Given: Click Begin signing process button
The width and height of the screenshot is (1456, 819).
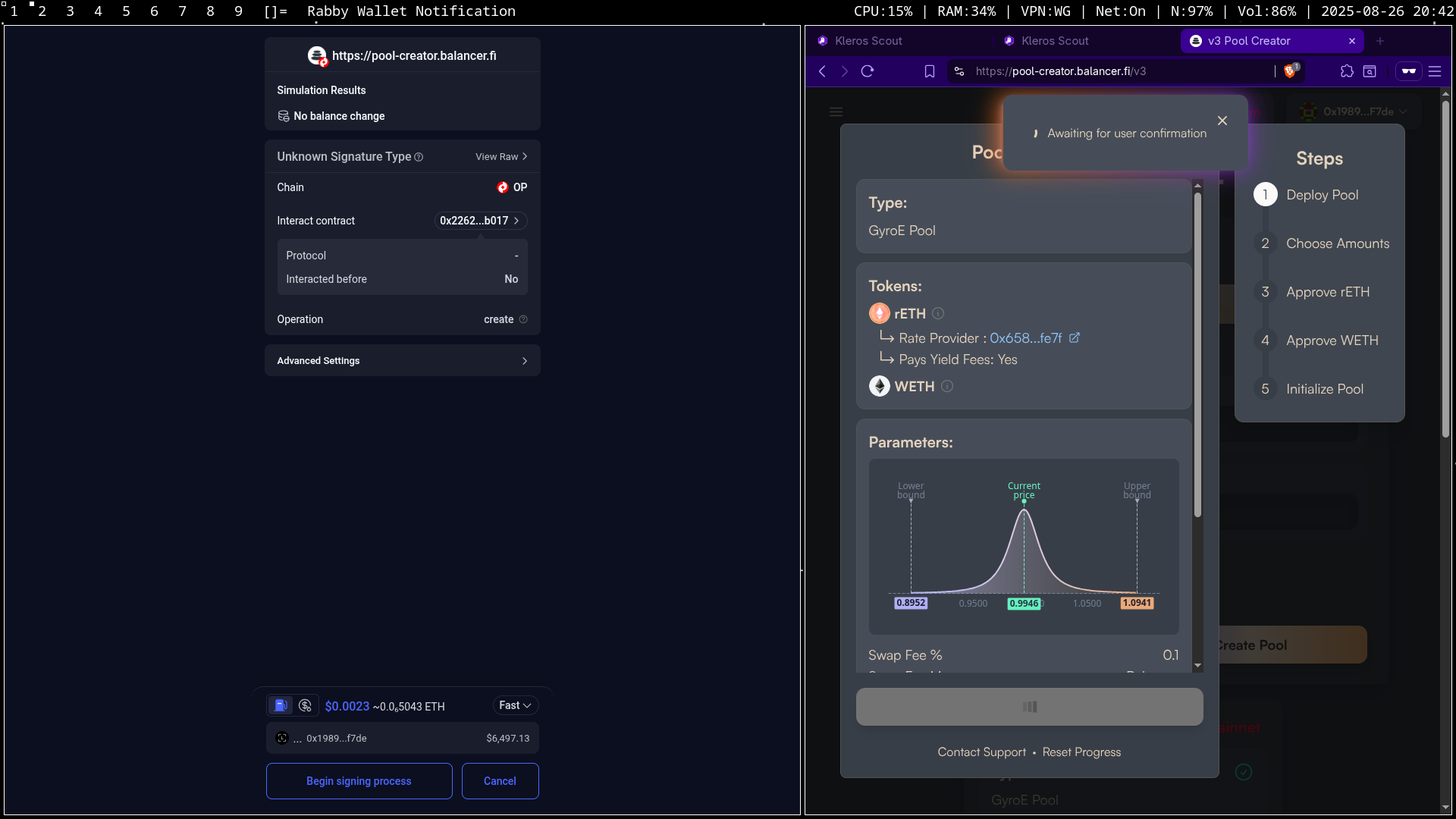Looking at the screenshot, I should [359, 781].
